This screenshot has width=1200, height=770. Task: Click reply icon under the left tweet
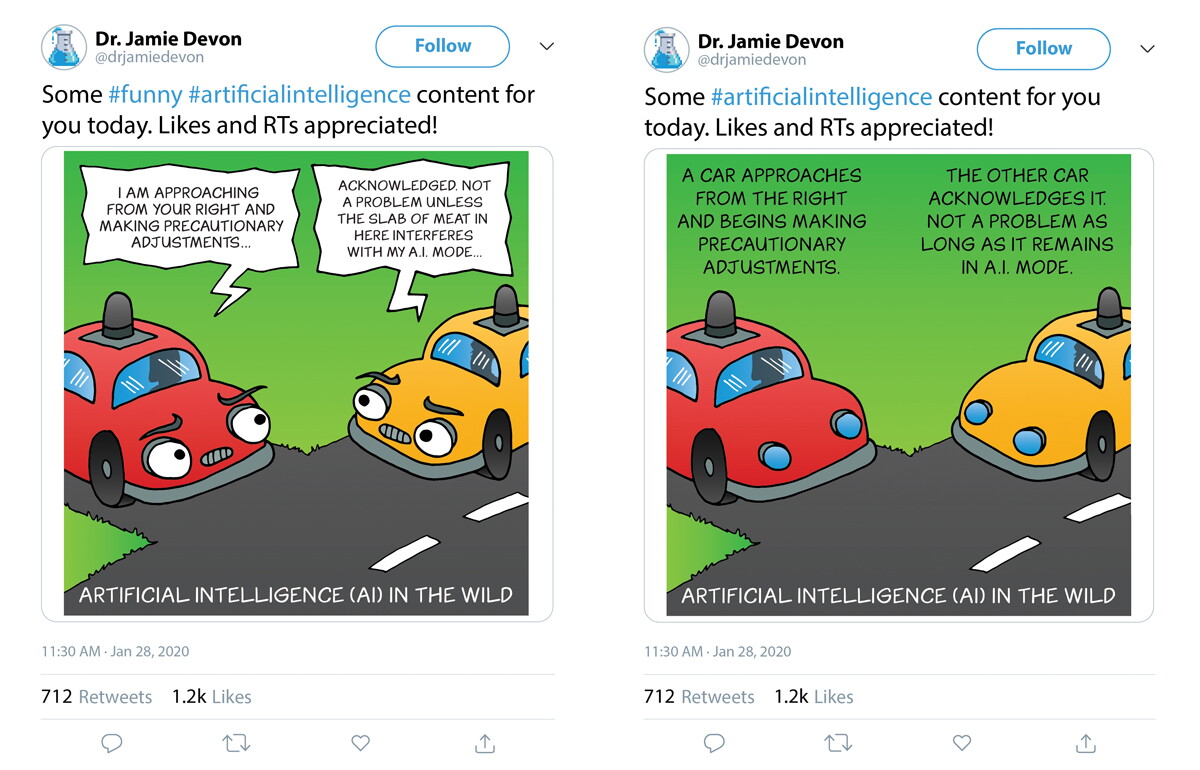(112, 743)
